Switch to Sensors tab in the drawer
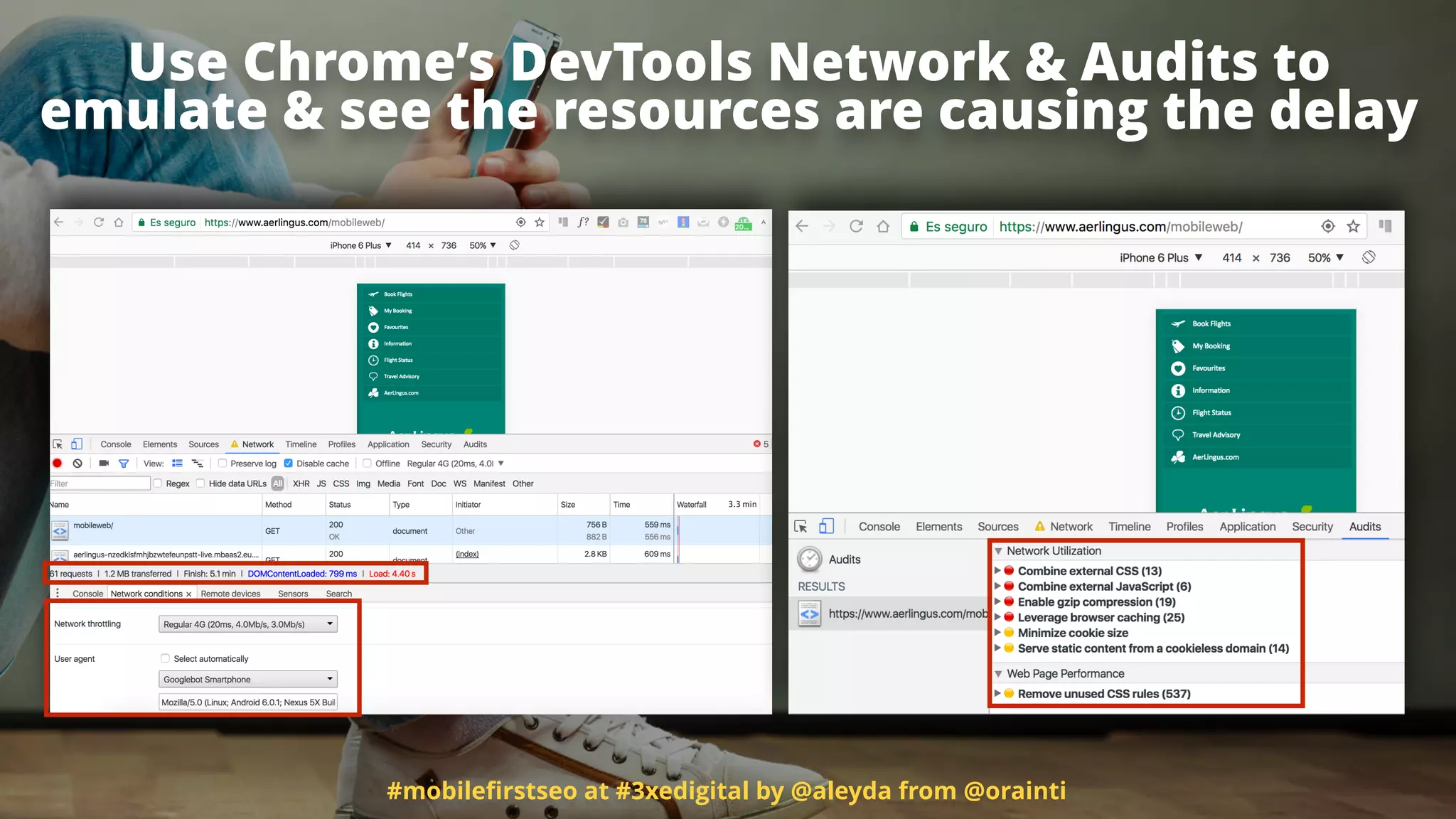This screenshot has width=1456, height=819. (x=293, y=594)
